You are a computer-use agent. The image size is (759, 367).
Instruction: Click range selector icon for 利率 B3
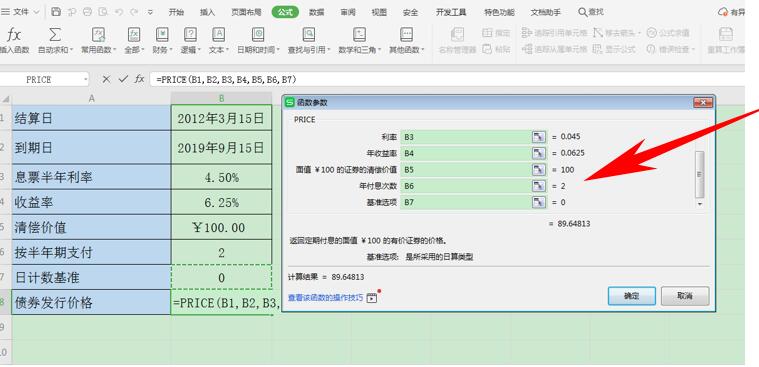(538, 137)
